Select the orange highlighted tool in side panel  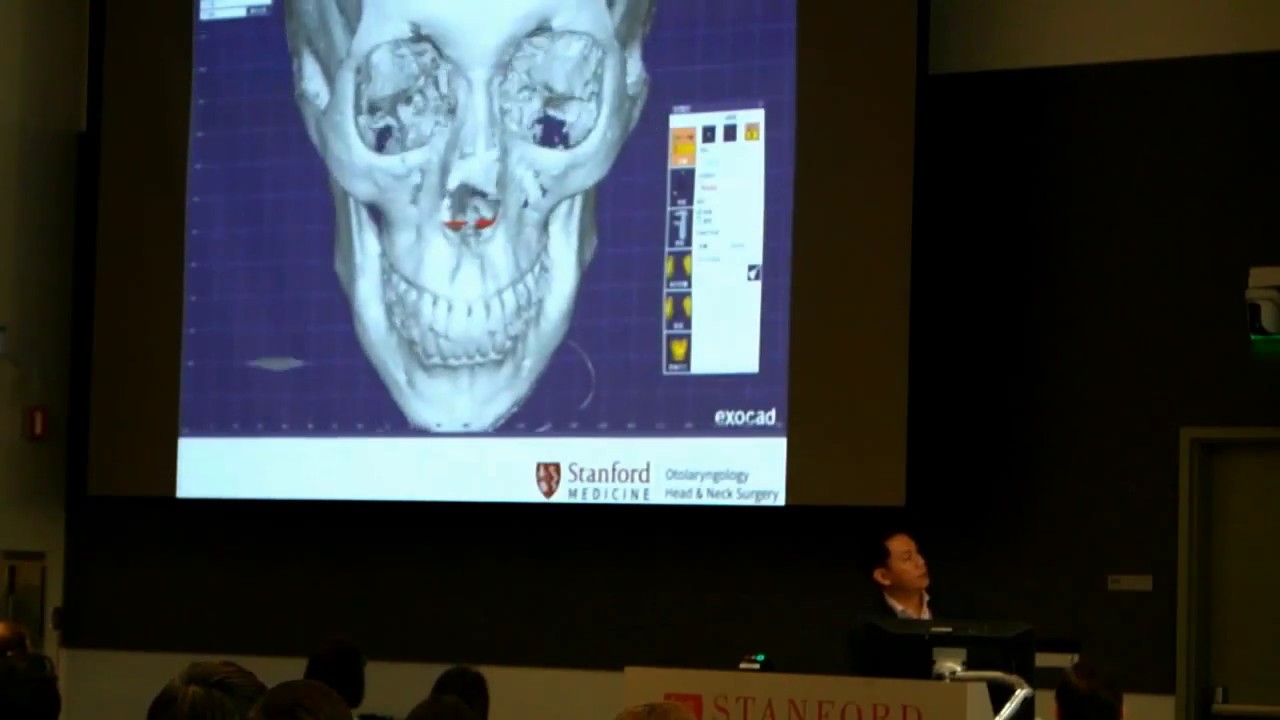683,146
